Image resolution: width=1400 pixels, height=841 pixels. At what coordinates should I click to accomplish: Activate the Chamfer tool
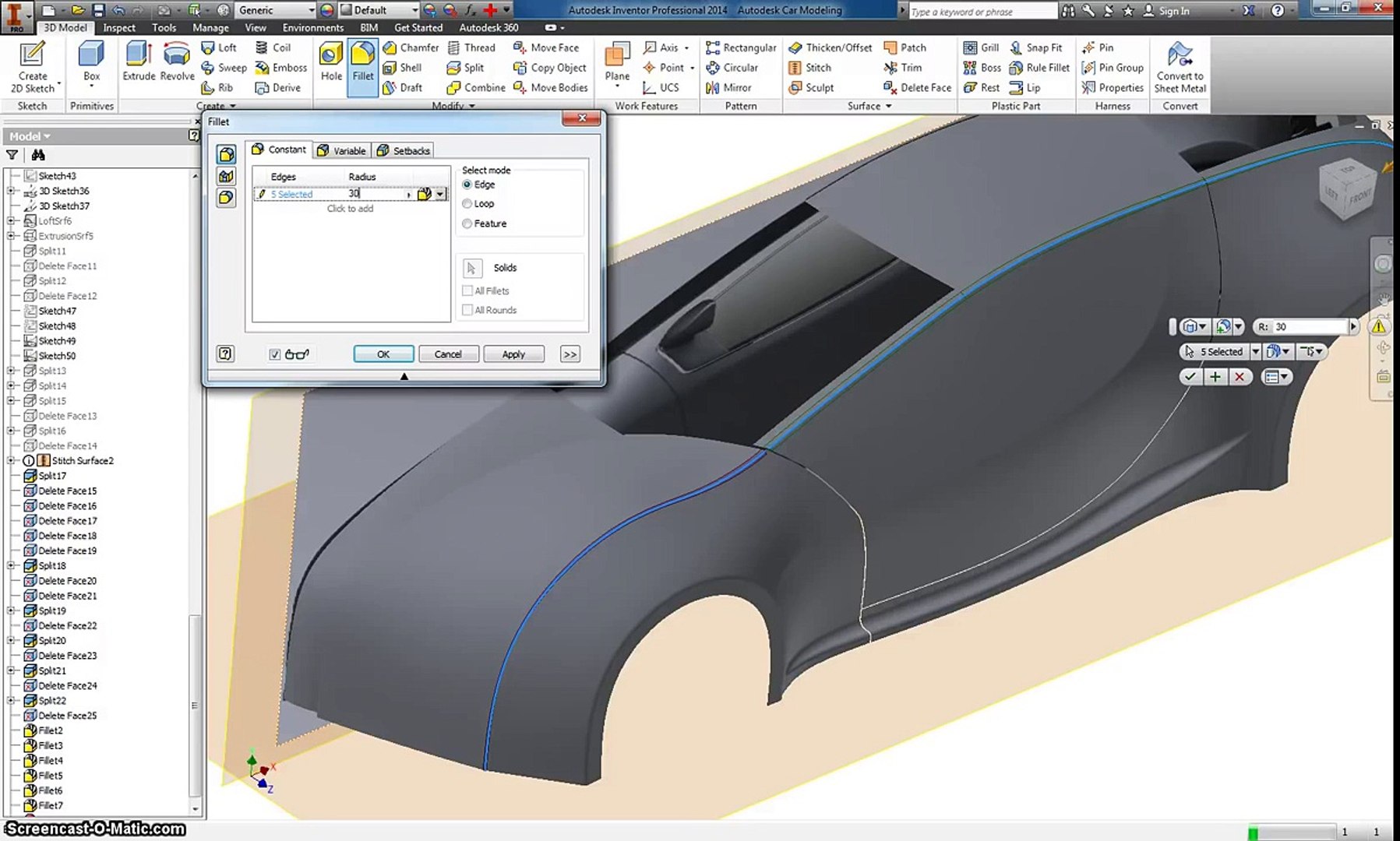(x=411, y=48)
